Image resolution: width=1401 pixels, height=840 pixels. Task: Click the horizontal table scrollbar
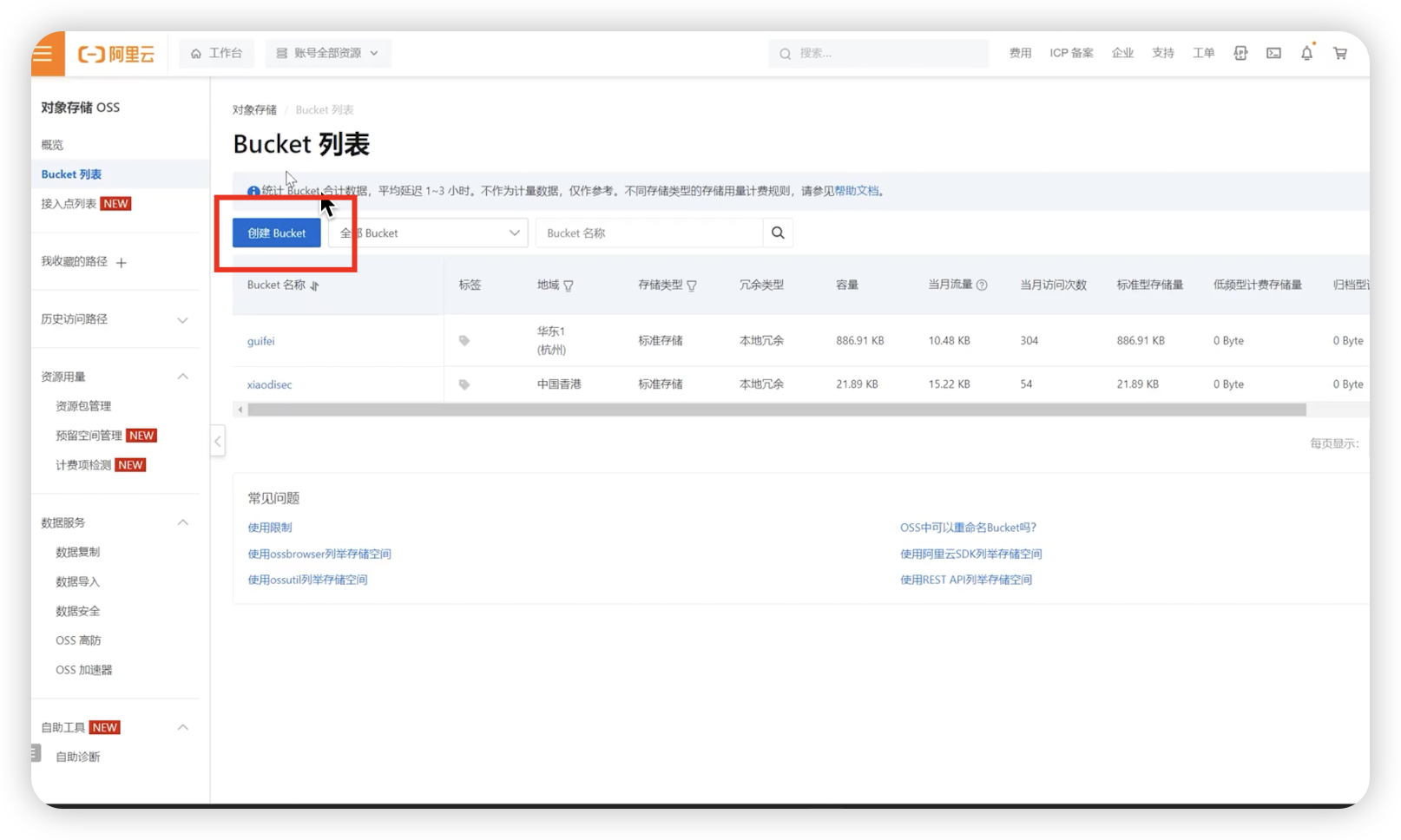[x=777, y=410]
